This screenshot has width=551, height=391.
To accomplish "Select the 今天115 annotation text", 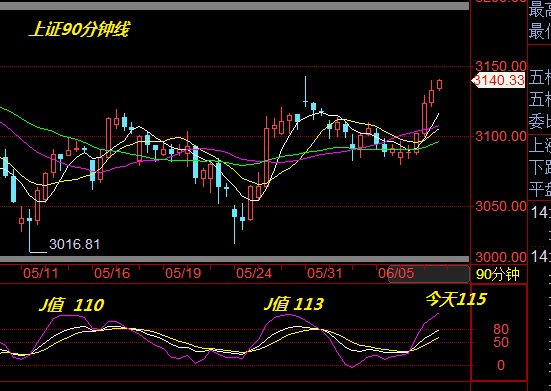I will [456, 299].
